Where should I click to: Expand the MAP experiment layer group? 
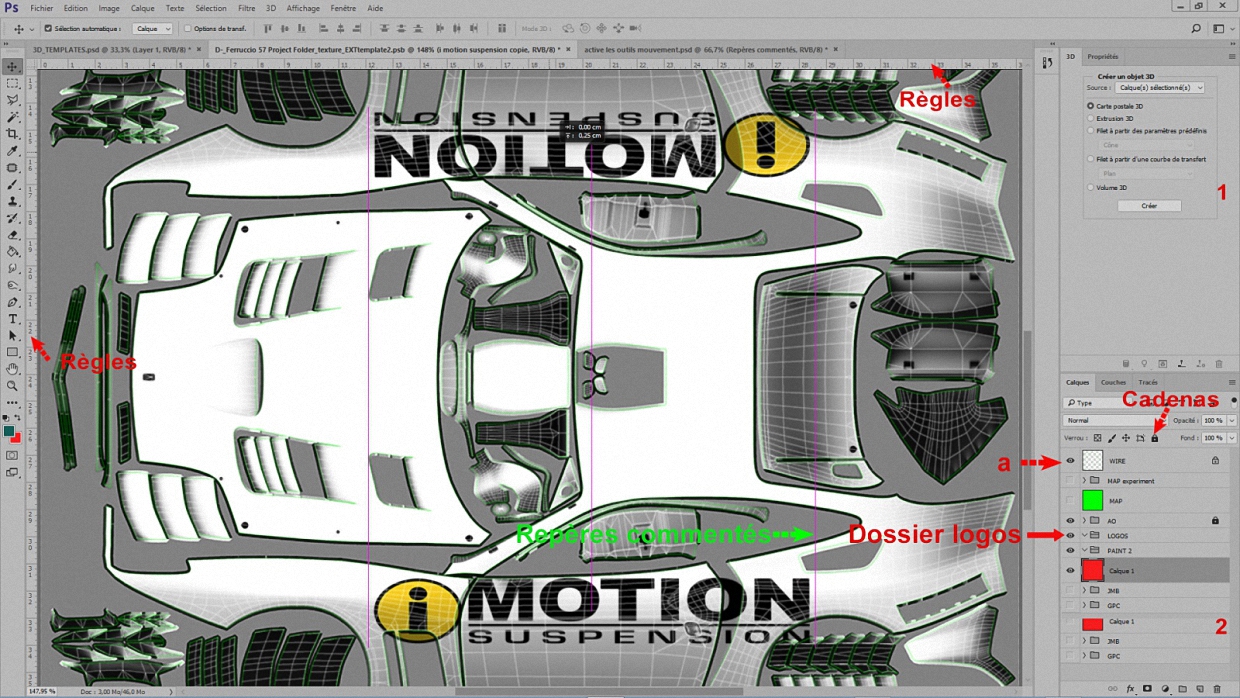tap(1084, 481)
